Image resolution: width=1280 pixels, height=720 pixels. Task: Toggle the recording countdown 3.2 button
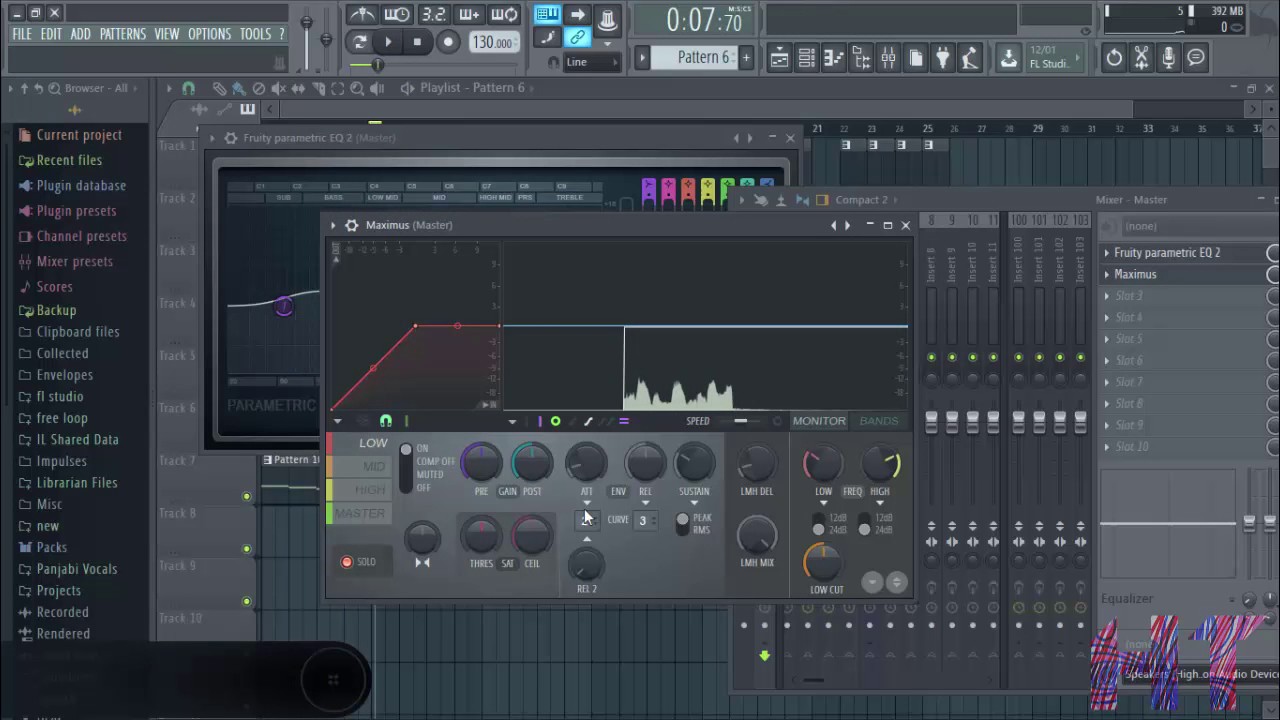coord(433,14)
